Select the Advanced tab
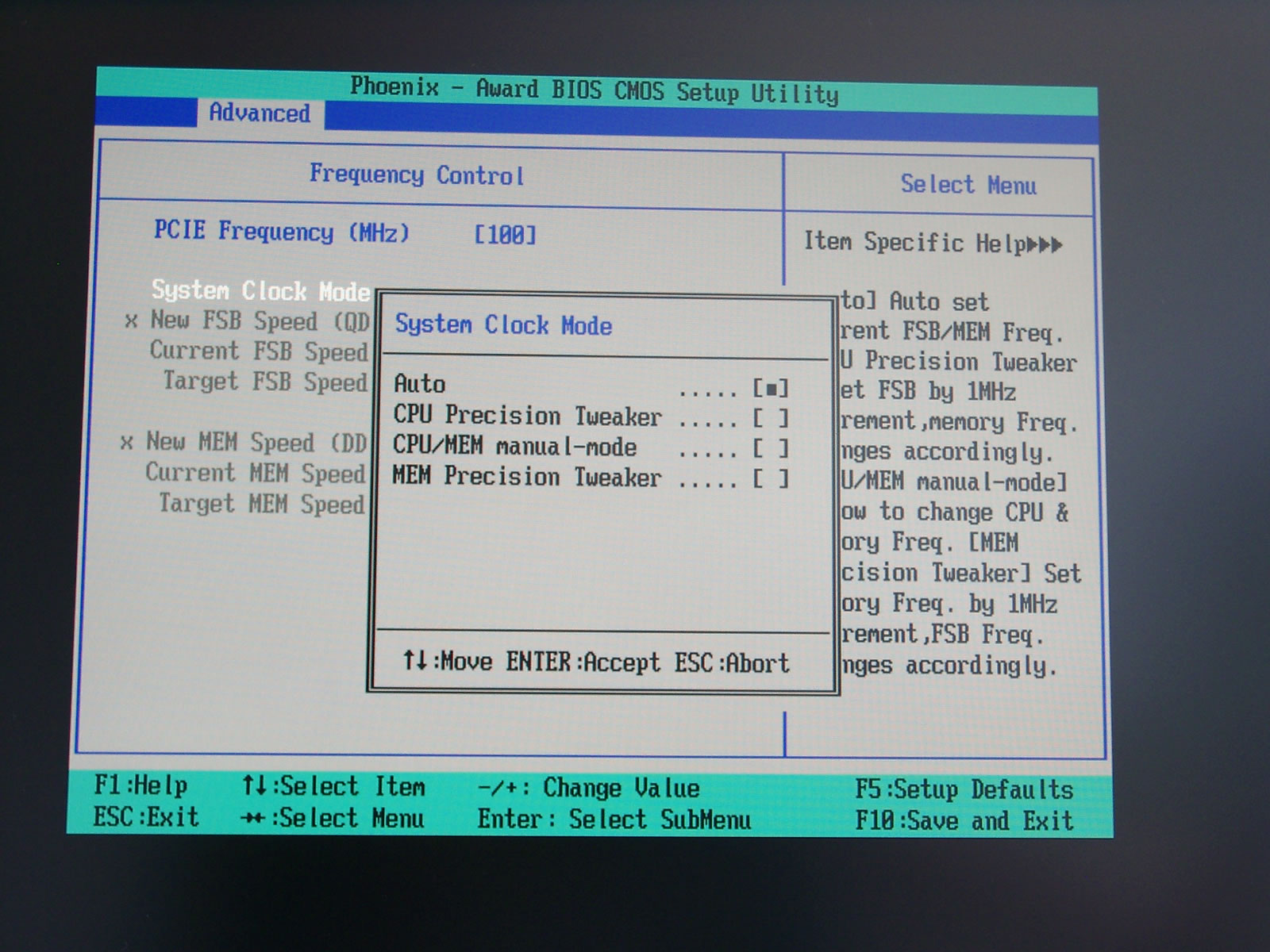Screen dimensions: 1270x952 (260, 113)
